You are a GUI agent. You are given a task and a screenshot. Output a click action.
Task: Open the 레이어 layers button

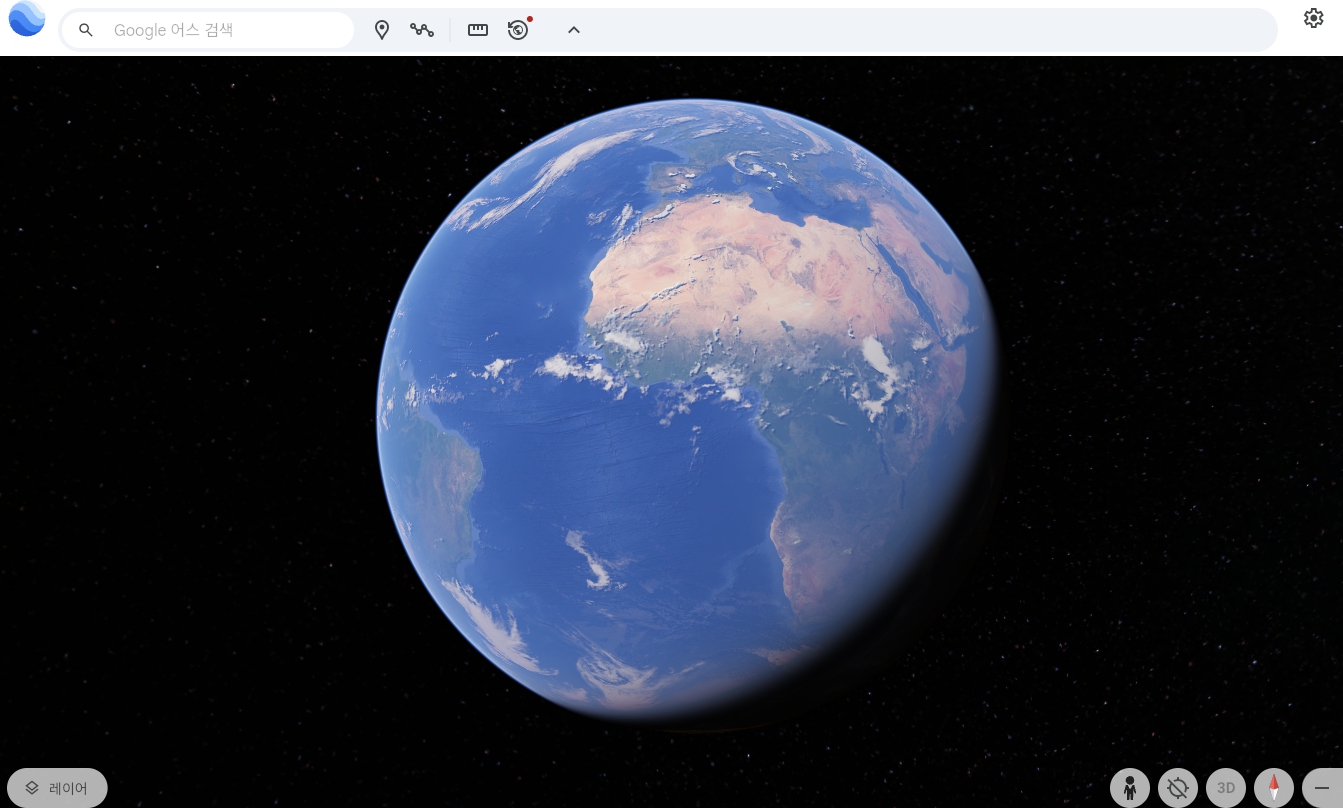point(57,788)
